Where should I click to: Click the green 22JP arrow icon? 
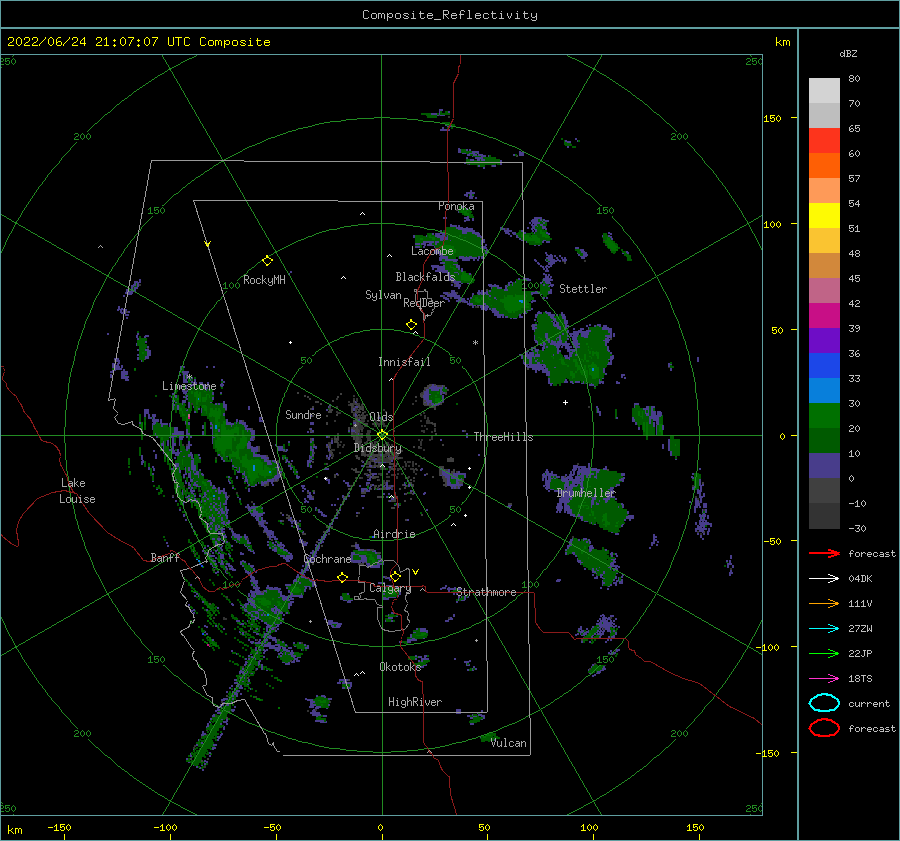click(x=824, y=653)
